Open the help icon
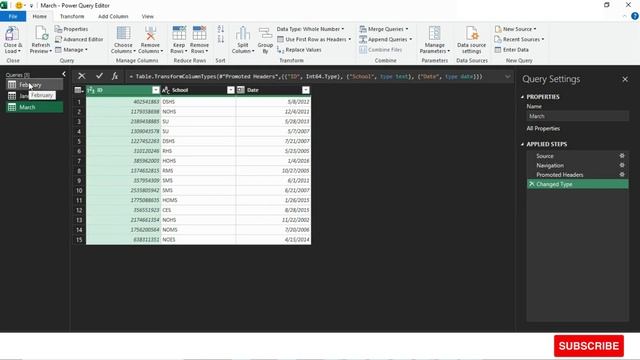The image size is (640, 360). [635, 16]
